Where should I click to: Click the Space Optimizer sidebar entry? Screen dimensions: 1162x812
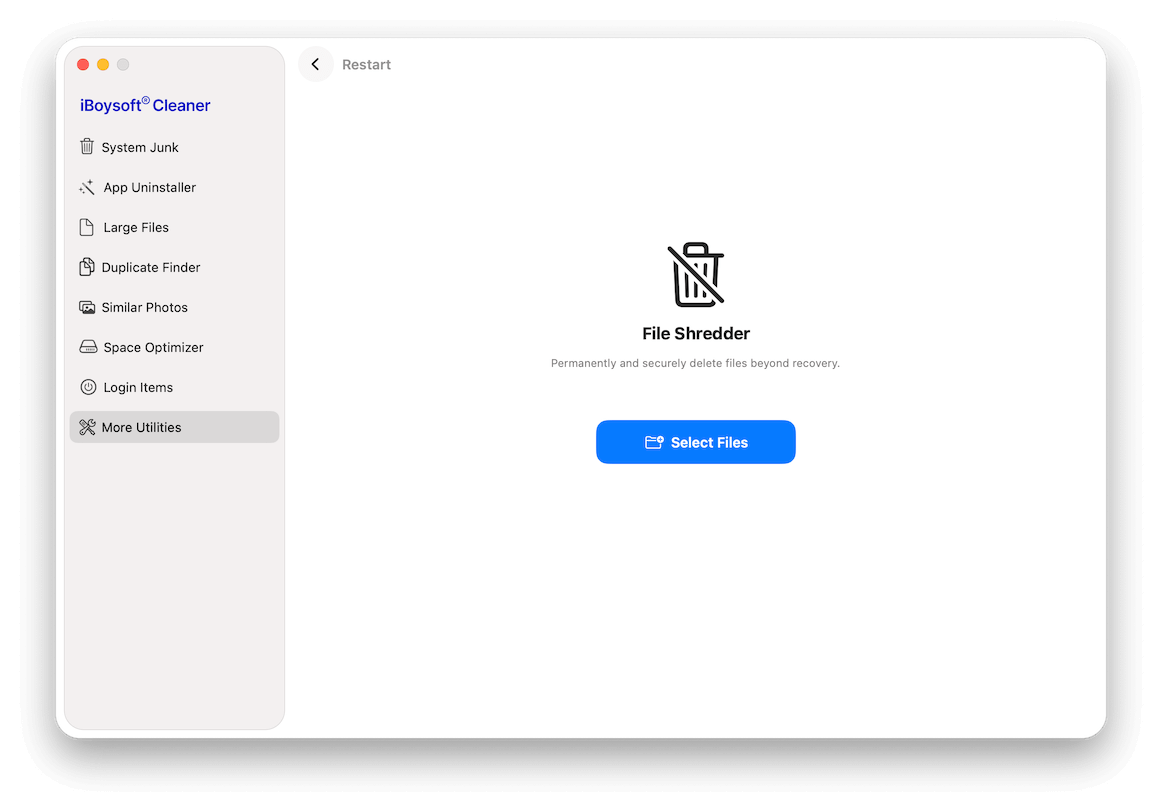click(x=149, y=347)
